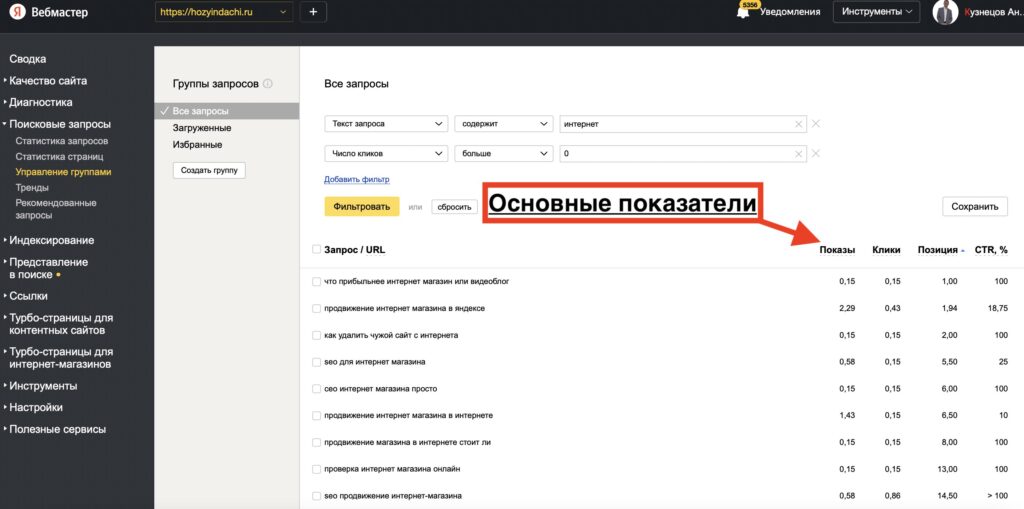Open the user profile avatar
This screenshot has height=509, width=1024.
945,12
